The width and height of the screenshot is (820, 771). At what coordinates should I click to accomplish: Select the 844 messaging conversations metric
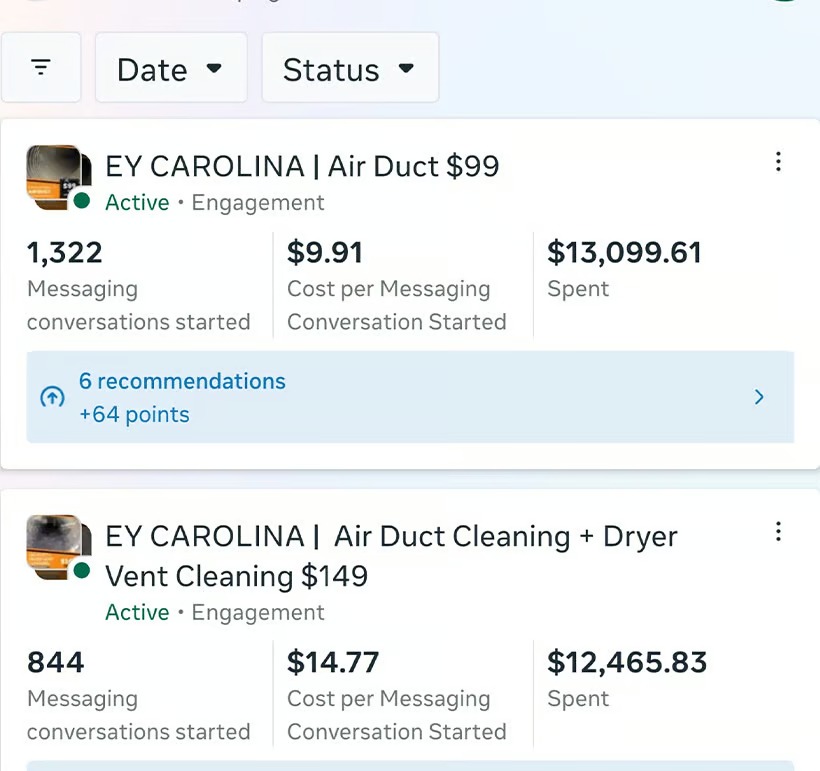point(56,662)
